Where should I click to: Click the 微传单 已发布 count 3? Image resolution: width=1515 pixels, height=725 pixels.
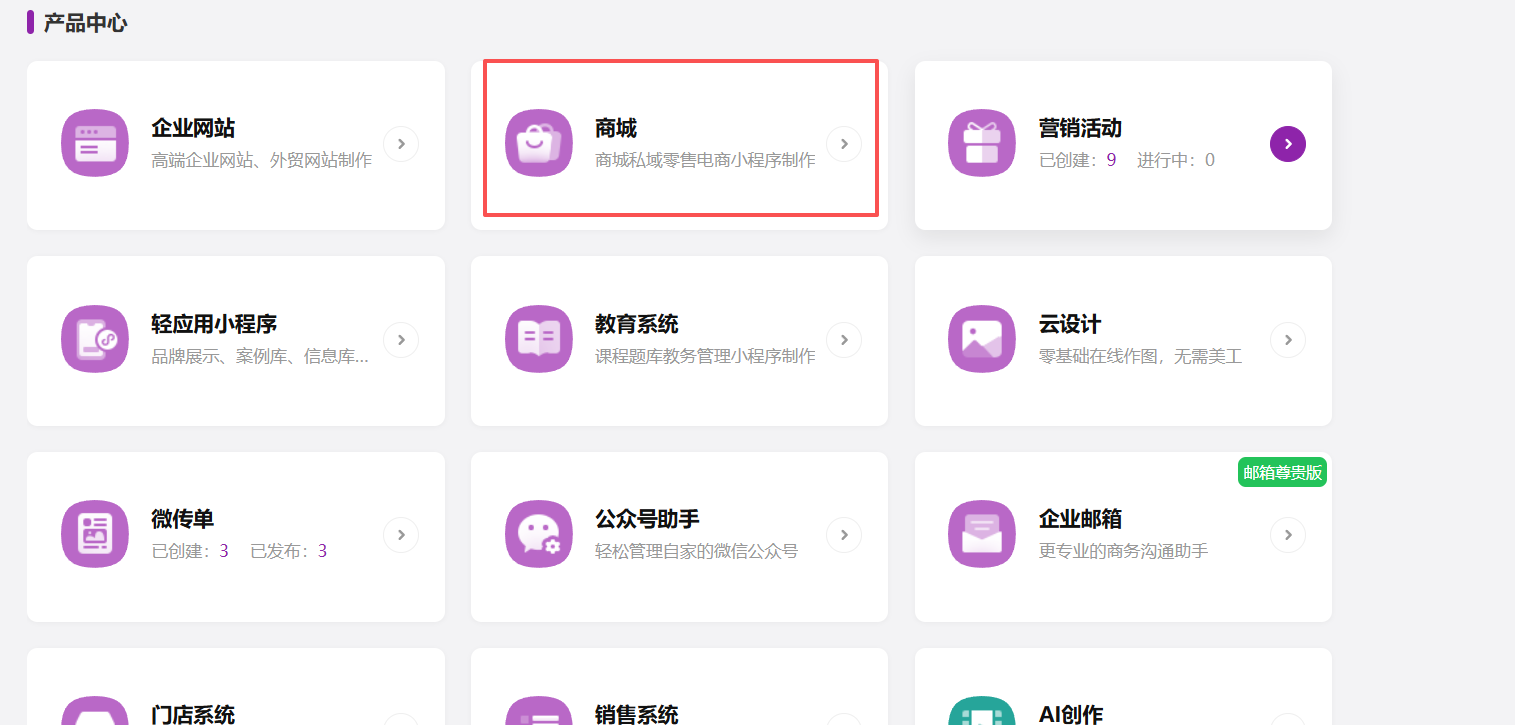tap(322, 551)
